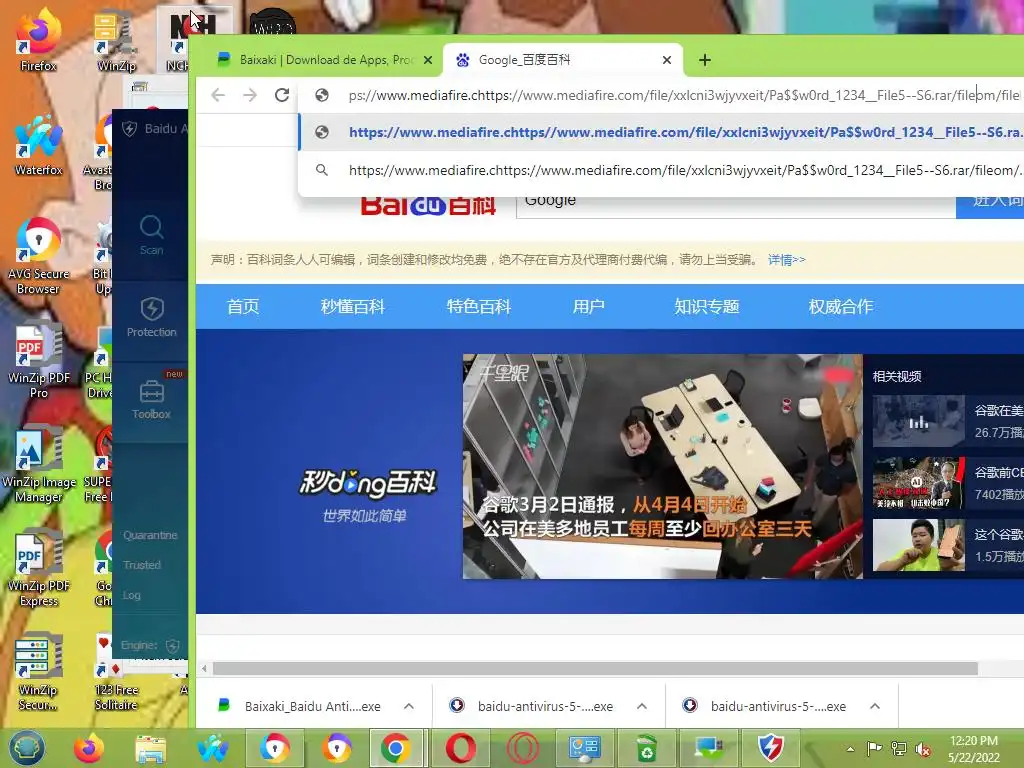Viewport: 1024px width, 768px height.
Task: Expand options for Baixaki_Baidu Anti....exe download
Action: pos(409,706)
